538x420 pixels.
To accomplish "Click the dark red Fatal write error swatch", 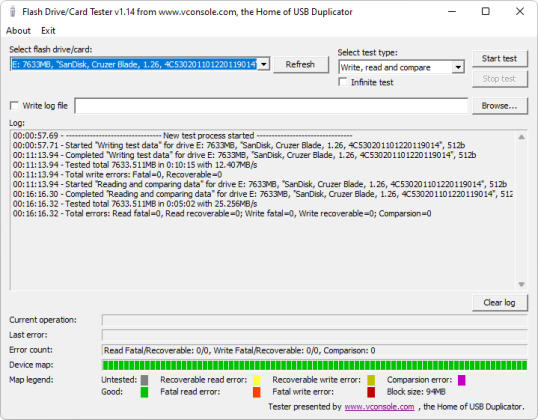I will [x=371, y=392].
